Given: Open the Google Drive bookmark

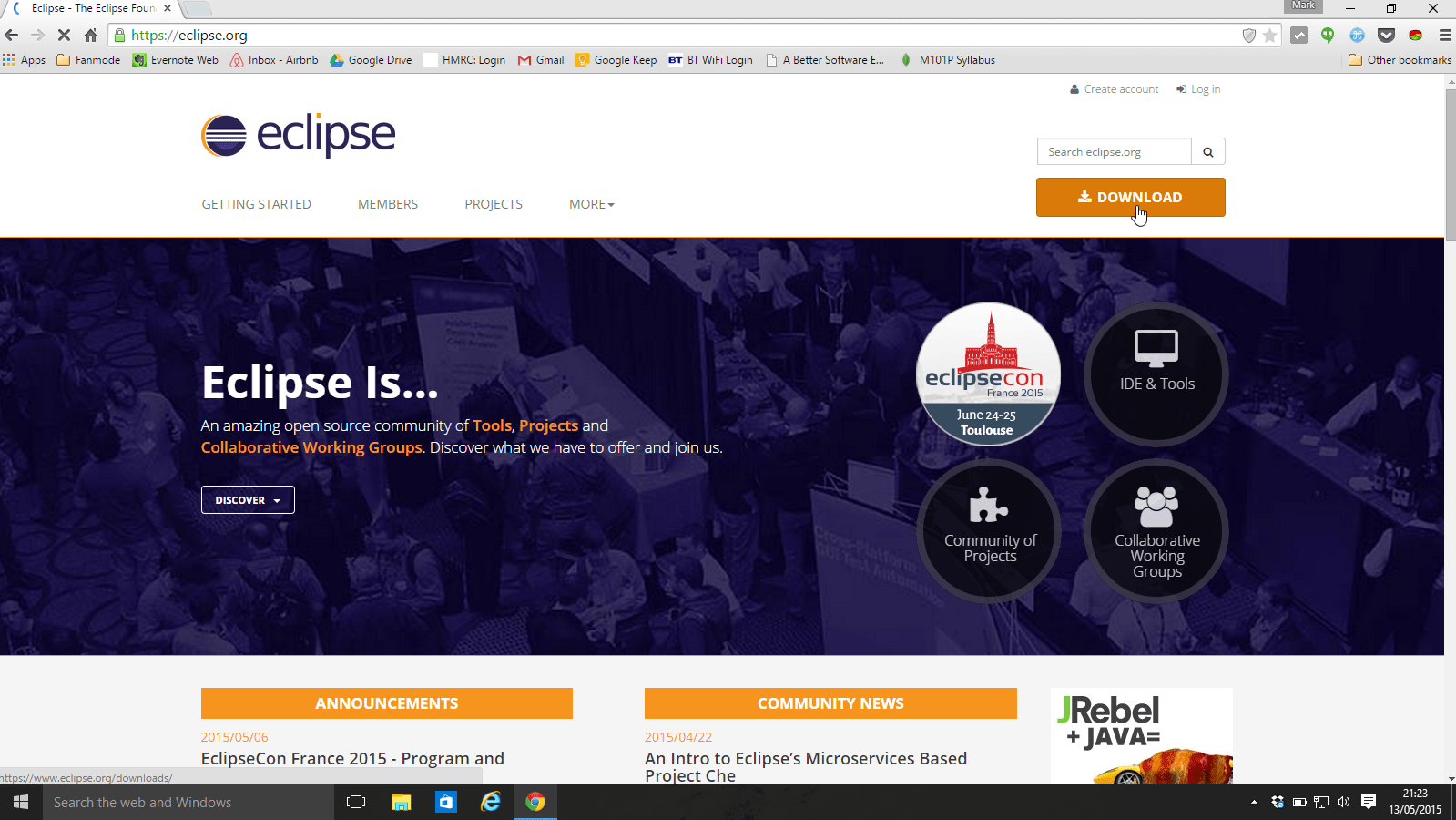Looking at the screenshot, I should click(x=371, y=60).
